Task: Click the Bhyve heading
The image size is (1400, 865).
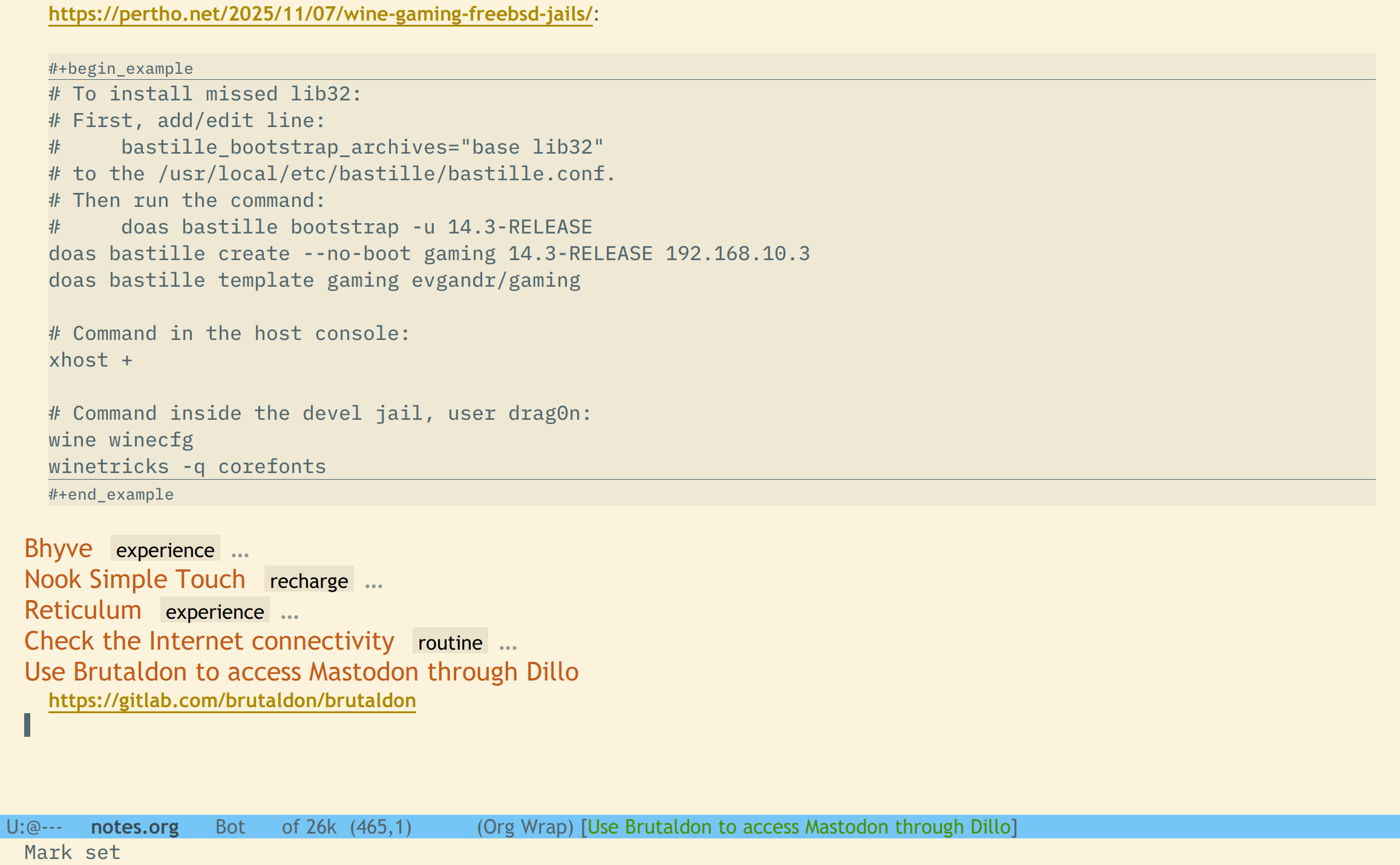Action: [58, 549]
